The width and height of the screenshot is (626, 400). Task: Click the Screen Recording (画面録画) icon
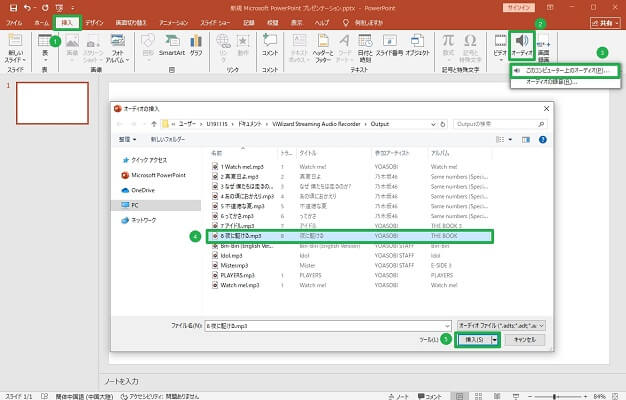pyautogui.click(x=544, y=48)
